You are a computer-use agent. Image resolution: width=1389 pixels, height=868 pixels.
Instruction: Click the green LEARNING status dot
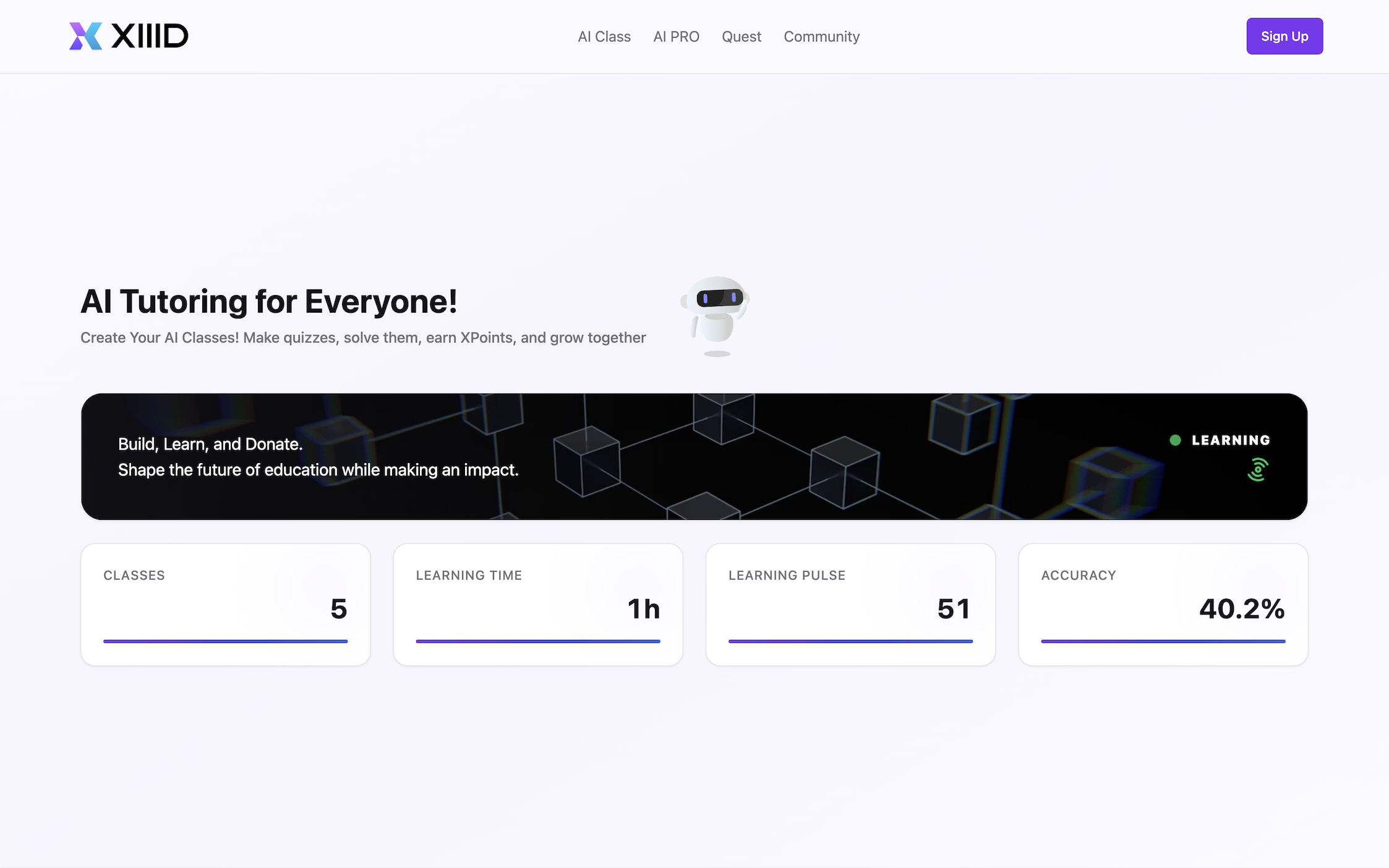tap(1175, 440)
